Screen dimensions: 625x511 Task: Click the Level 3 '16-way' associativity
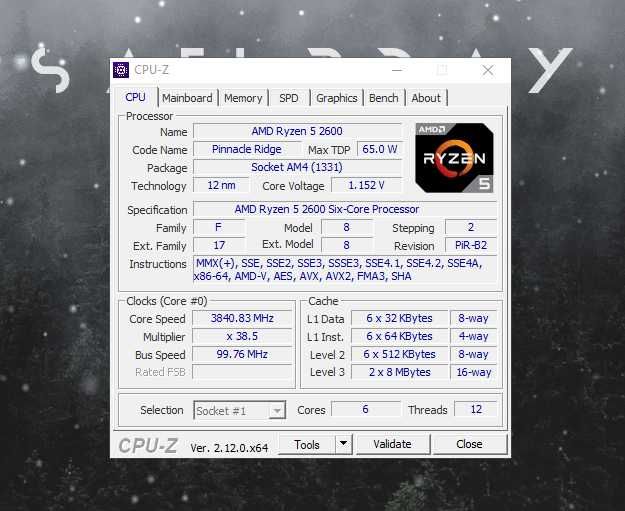point(473,372)
